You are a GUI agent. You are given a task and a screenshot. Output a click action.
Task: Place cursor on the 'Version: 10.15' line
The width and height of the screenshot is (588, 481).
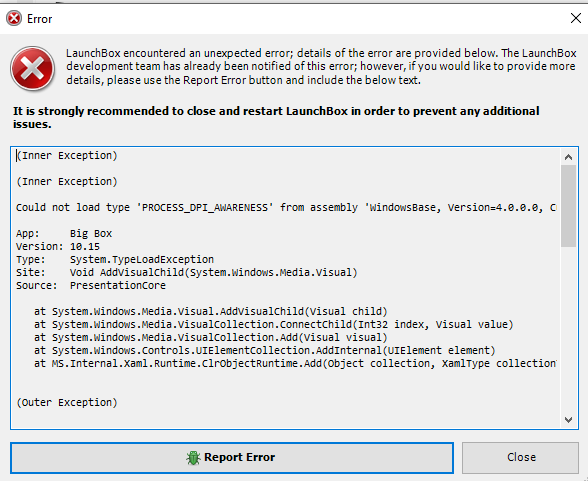[x=58, y=247]
